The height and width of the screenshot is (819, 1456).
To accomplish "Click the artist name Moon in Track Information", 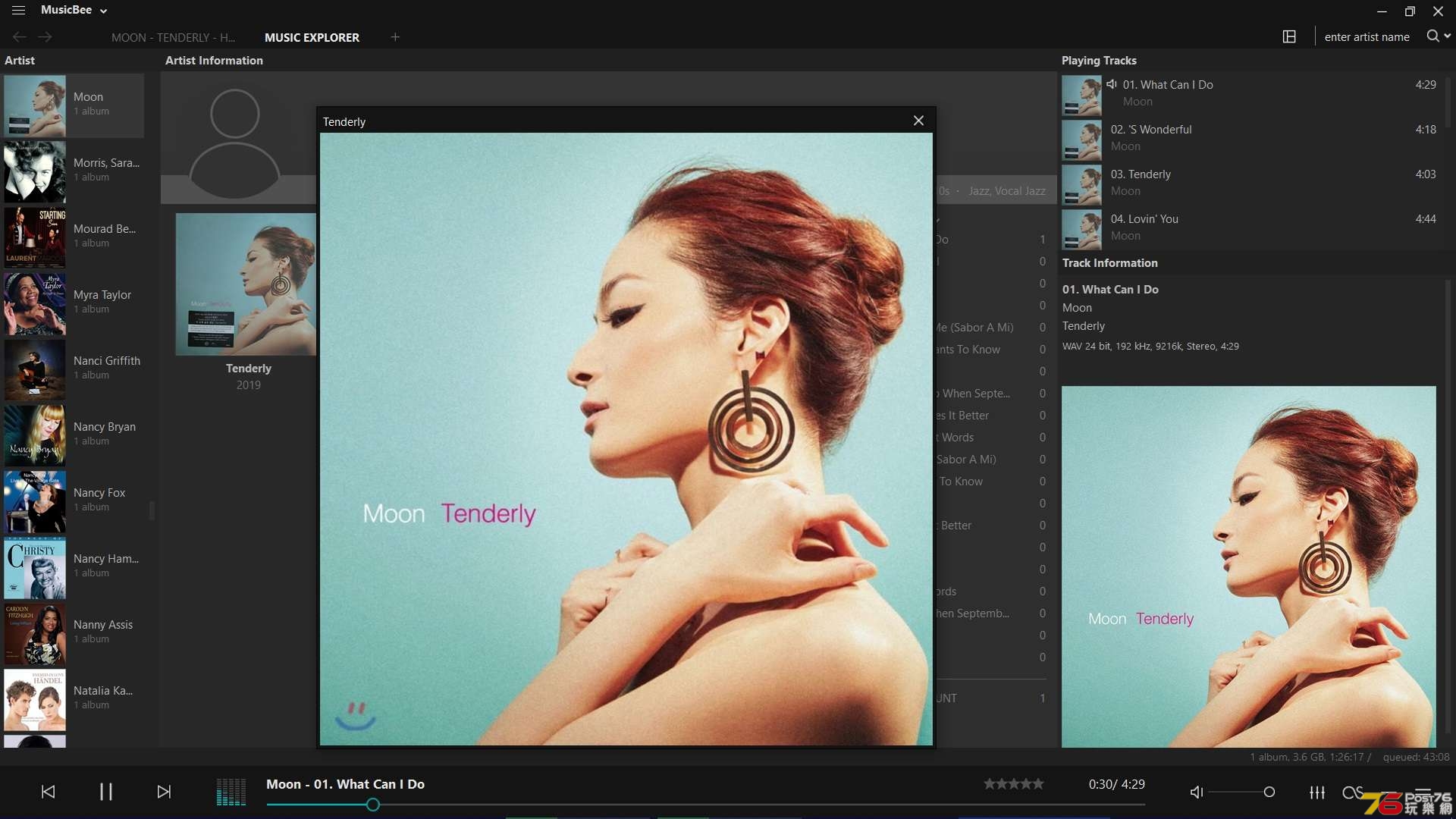I will (1077, 308).
